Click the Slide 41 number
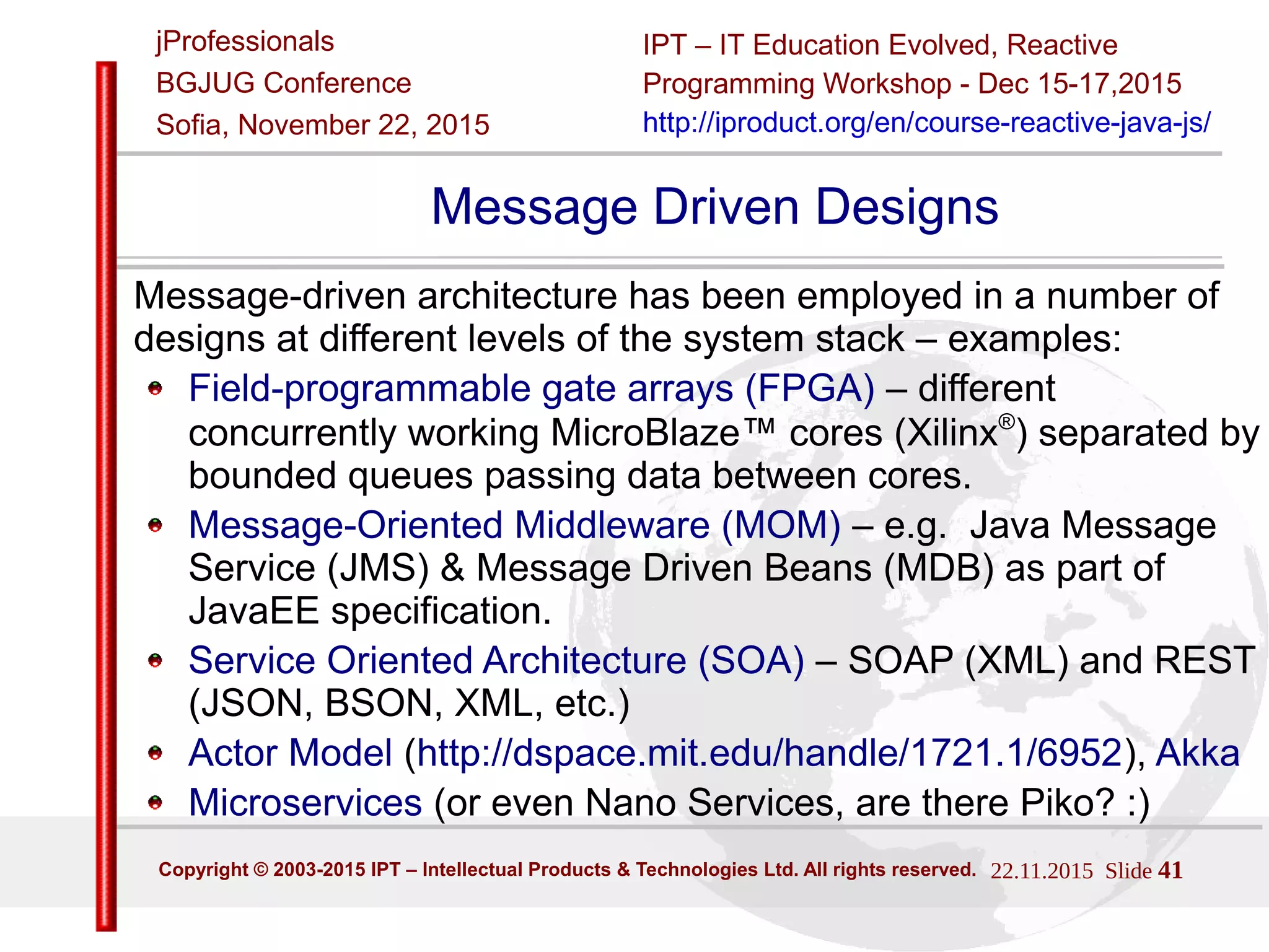1269x952 pixels. [x=1144, y=871]
